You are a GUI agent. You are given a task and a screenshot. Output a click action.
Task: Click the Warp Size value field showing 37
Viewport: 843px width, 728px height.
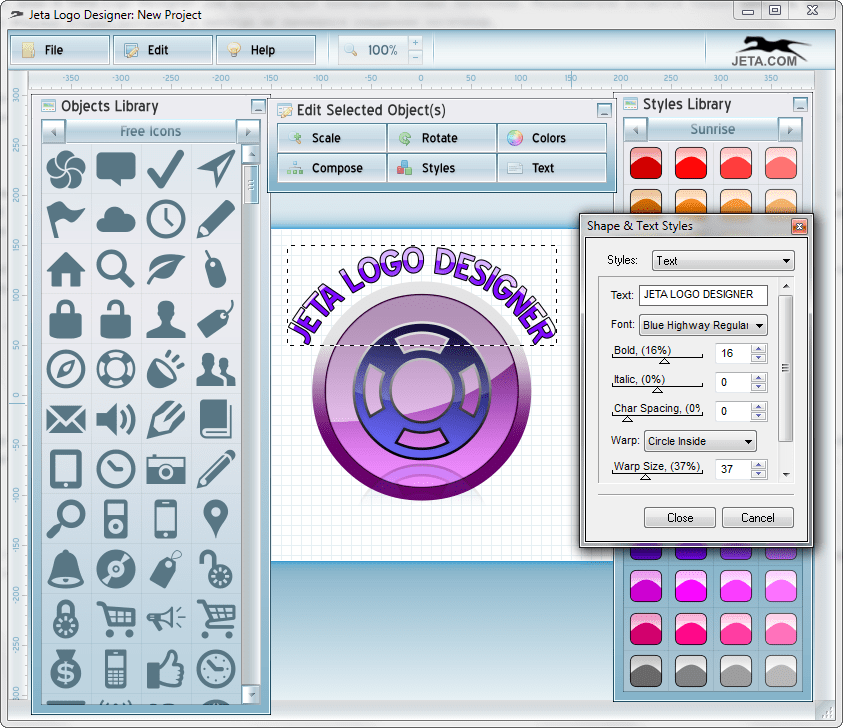tap(733, 469)
